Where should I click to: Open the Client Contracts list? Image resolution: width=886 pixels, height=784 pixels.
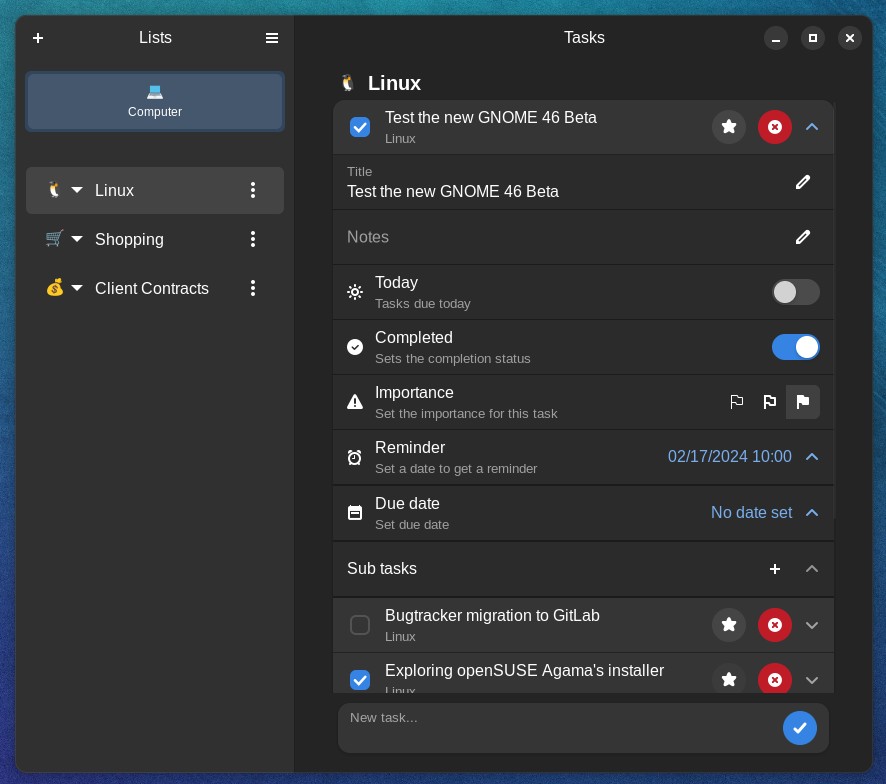pos(155,288)
